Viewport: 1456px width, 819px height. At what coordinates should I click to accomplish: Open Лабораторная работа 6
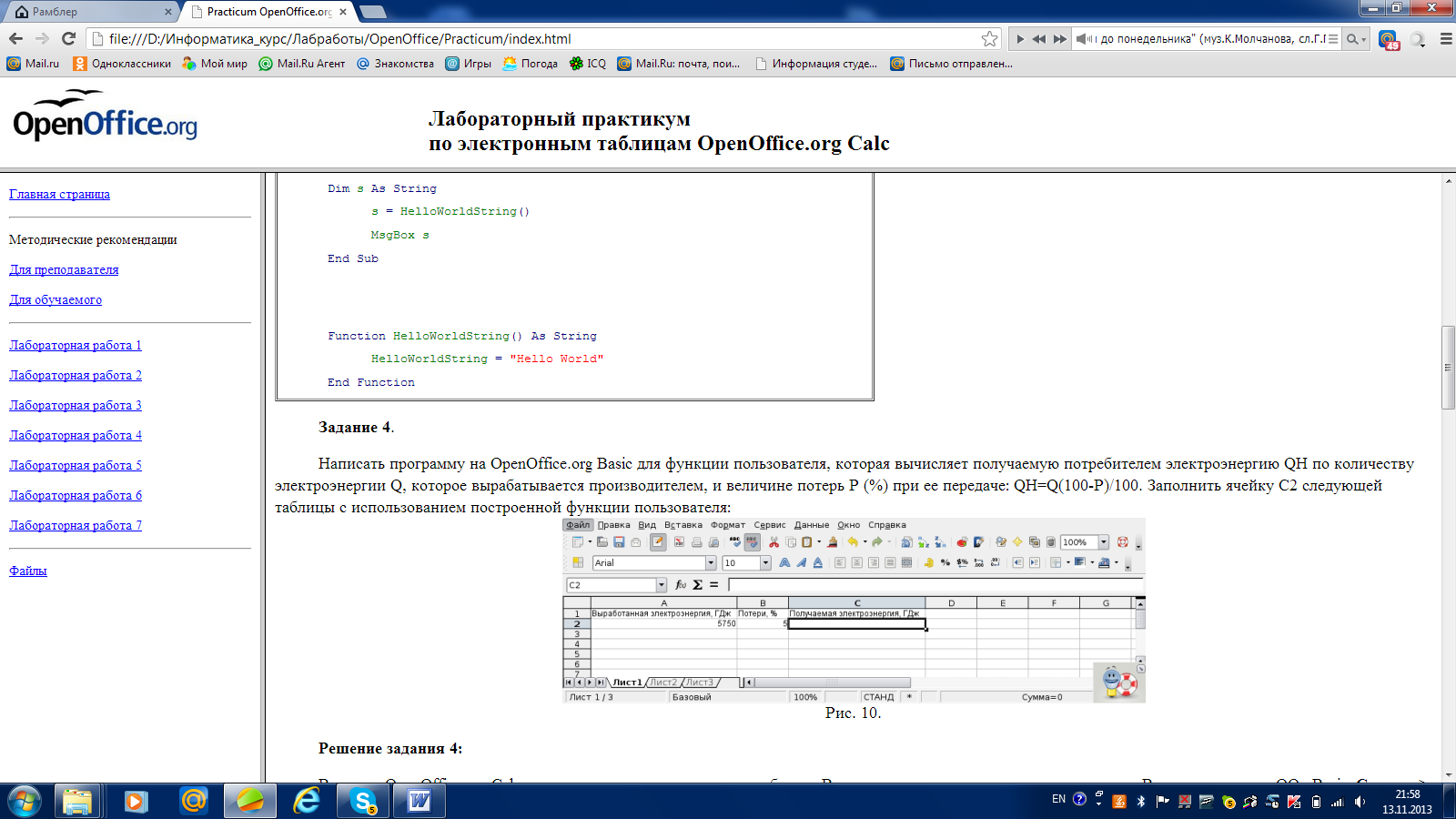click(x=76, y=495)
